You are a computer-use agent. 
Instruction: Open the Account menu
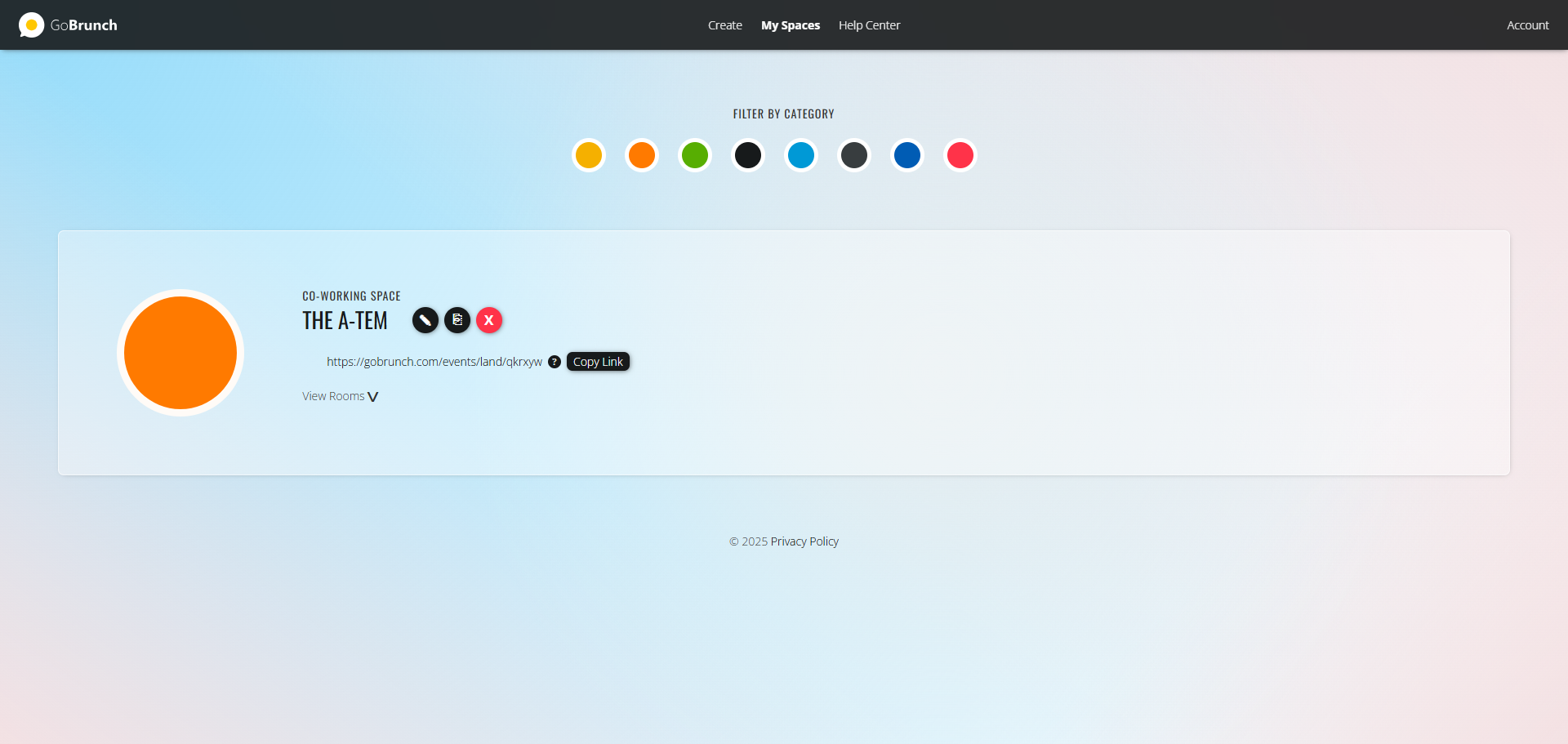tap(1527, 25)
